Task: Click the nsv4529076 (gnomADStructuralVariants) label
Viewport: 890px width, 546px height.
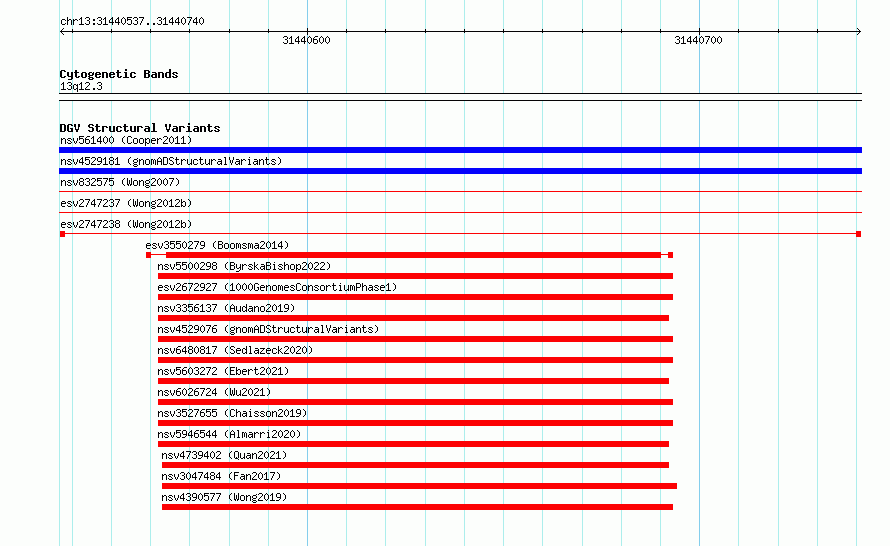Action: (x=268, y=329)
